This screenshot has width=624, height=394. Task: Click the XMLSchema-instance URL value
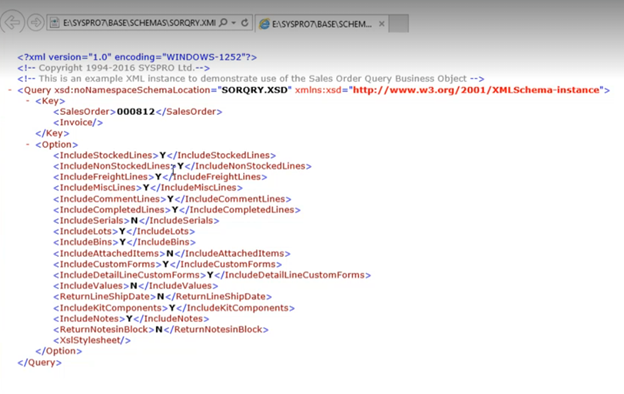(x=476, y=90)
